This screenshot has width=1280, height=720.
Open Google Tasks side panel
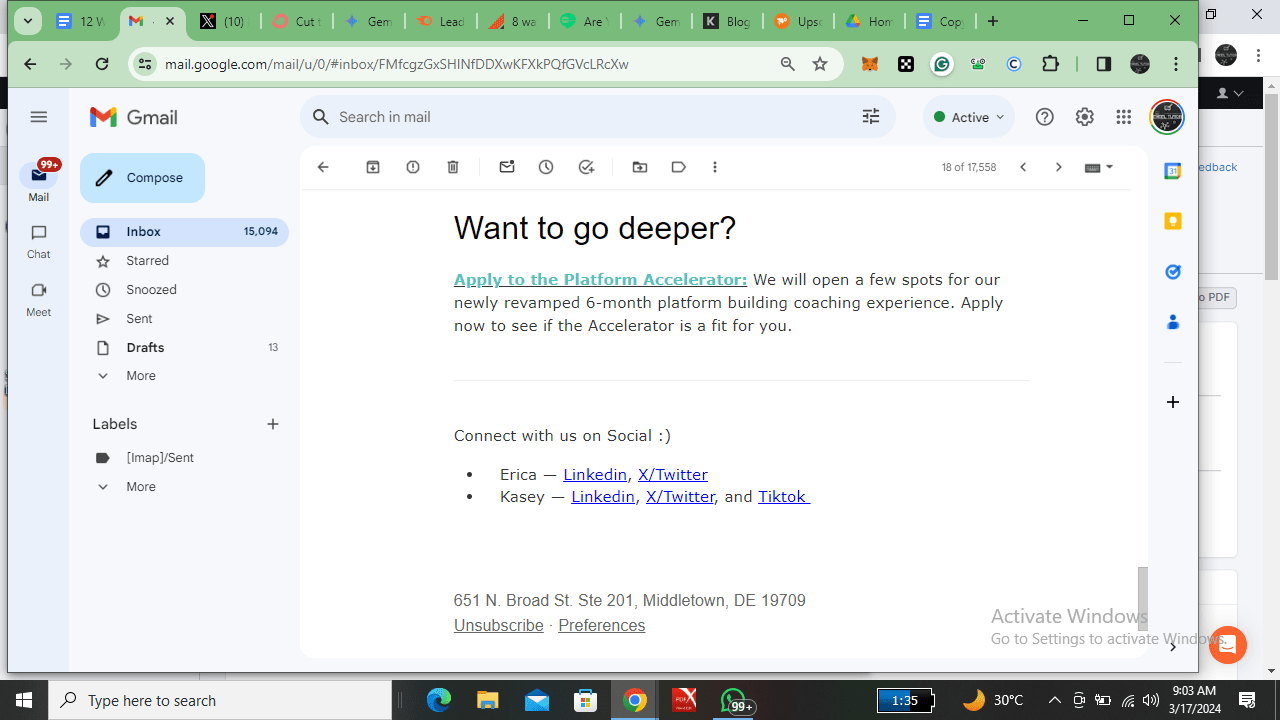(x=1173, y=272)
